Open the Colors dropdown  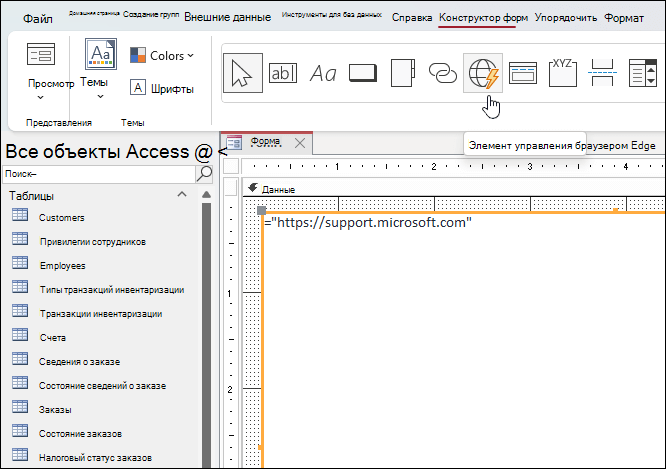tap(162, 56)
